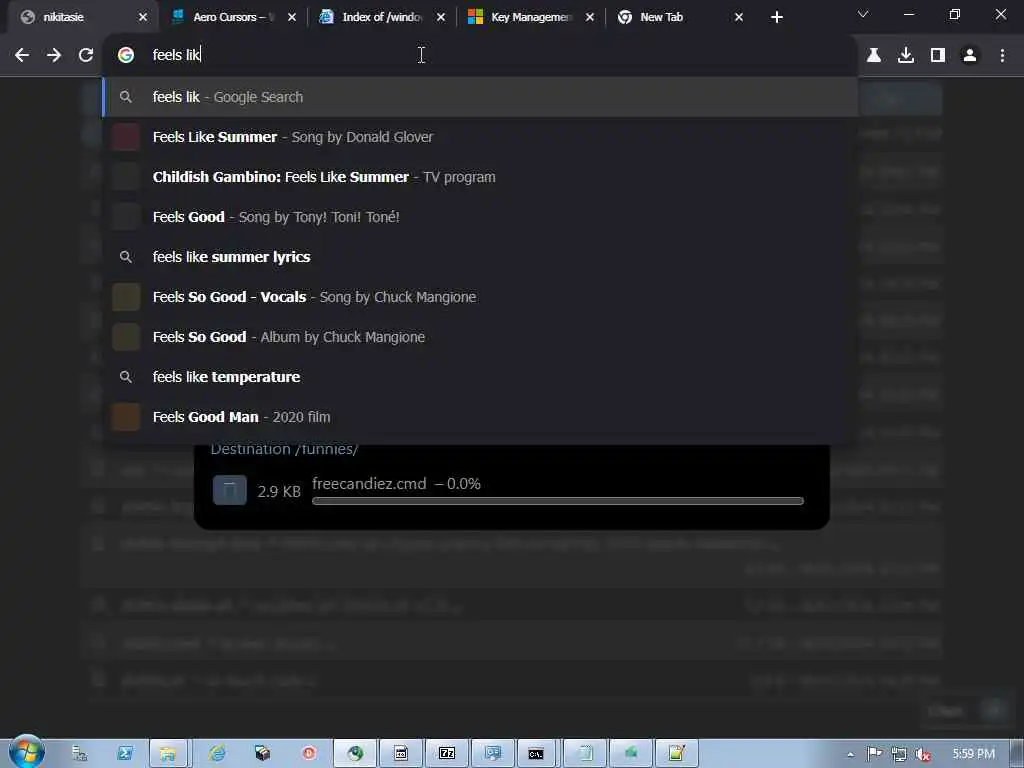1024x768 pixels.
Task: Open the red circle app on taskbar
Action: coord(309,754)
